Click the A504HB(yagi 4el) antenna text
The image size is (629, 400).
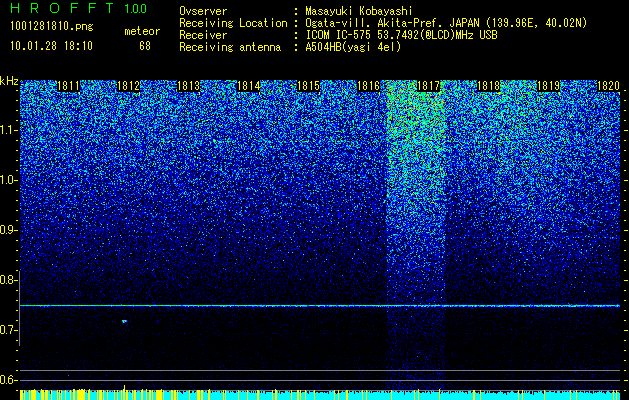click(x=353, y=47)
